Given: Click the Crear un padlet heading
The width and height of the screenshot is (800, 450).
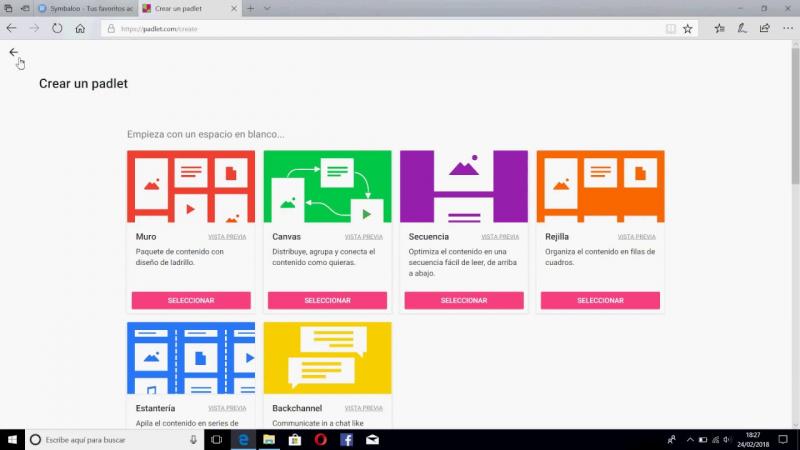Looking at the screenshot, I should [x=83, y=84].
